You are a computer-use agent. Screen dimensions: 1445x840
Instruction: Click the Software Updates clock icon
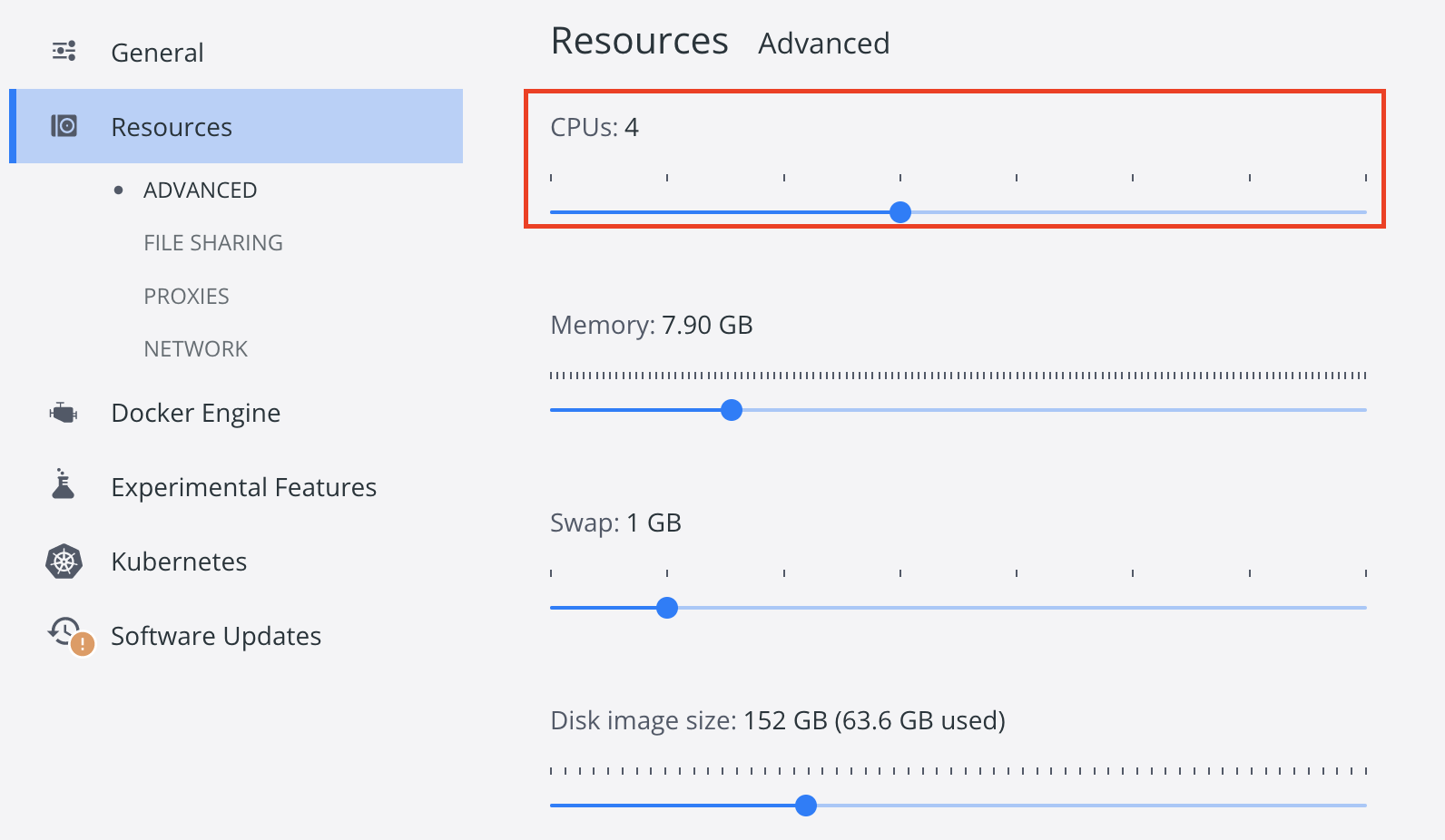(x=65, y=630)
